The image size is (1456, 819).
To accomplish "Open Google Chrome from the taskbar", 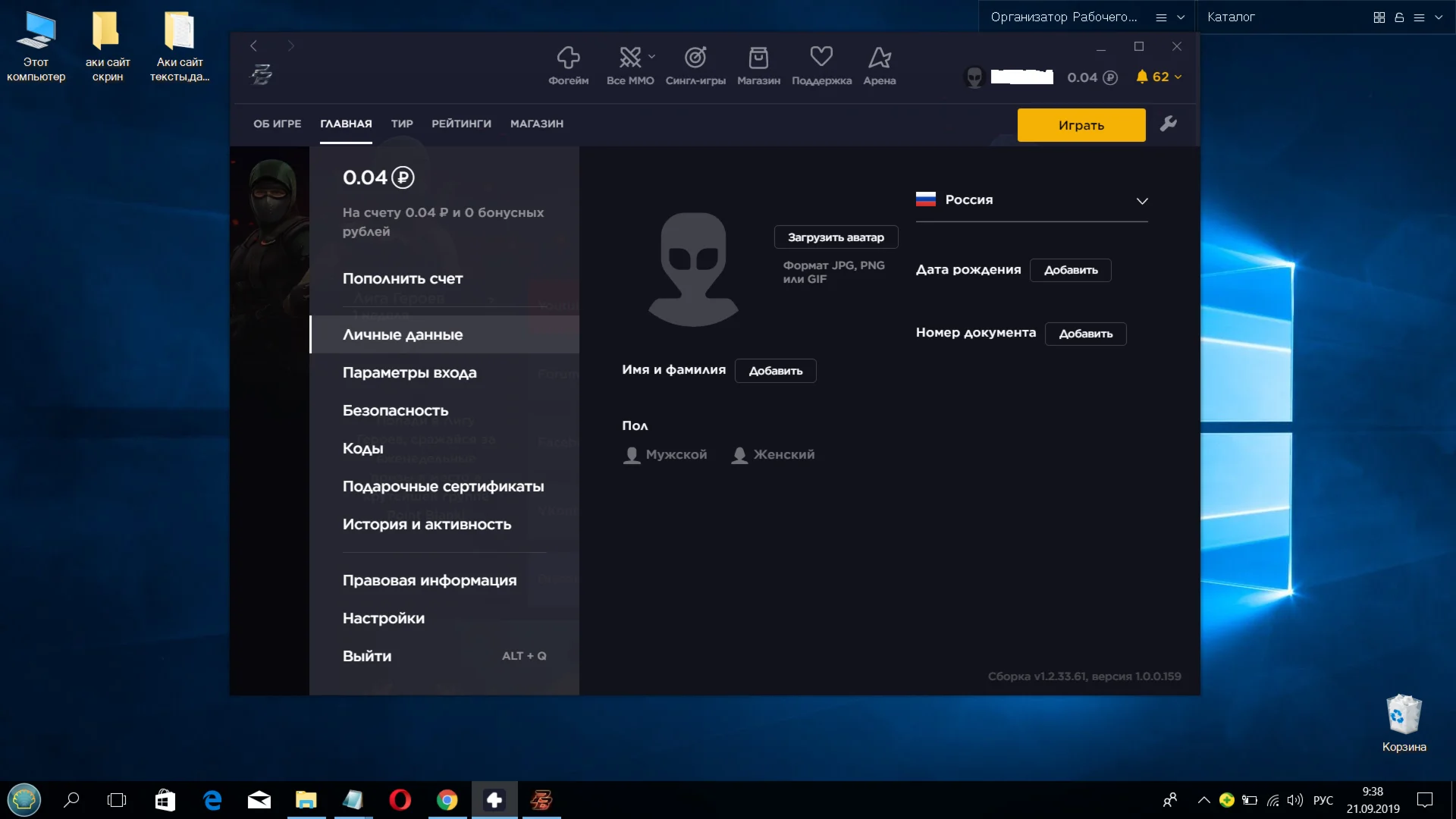I will [x=447, y=800].
